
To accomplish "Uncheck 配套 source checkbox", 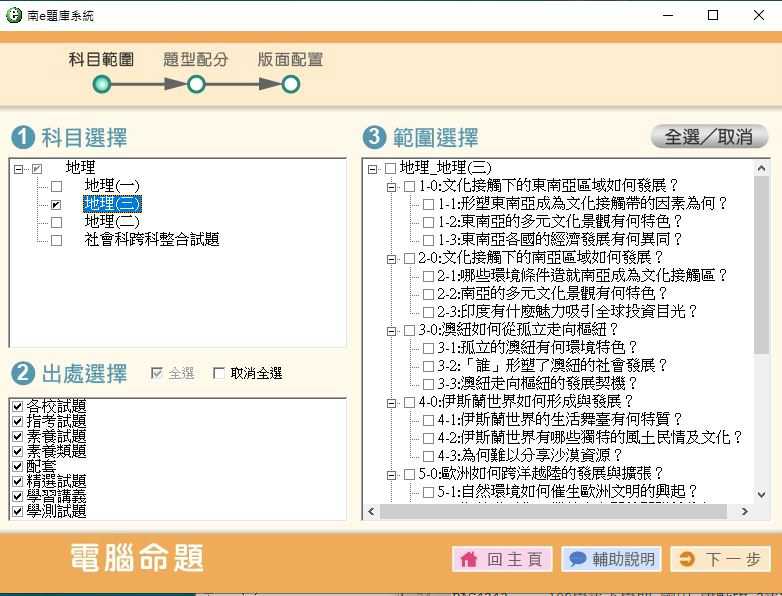I will click(17, 466).
